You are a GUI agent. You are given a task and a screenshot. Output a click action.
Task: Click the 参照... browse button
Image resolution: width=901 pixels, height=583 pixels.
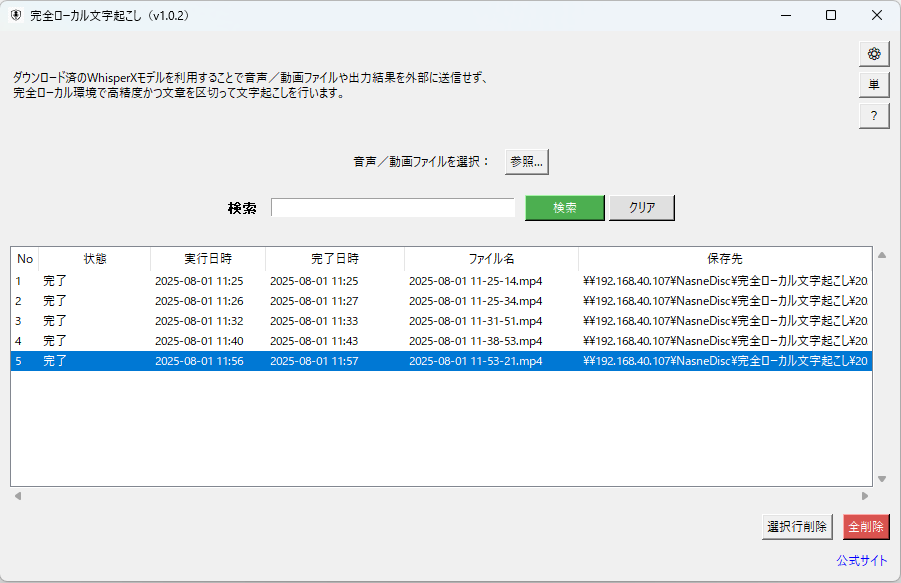[x=526, y=161]
